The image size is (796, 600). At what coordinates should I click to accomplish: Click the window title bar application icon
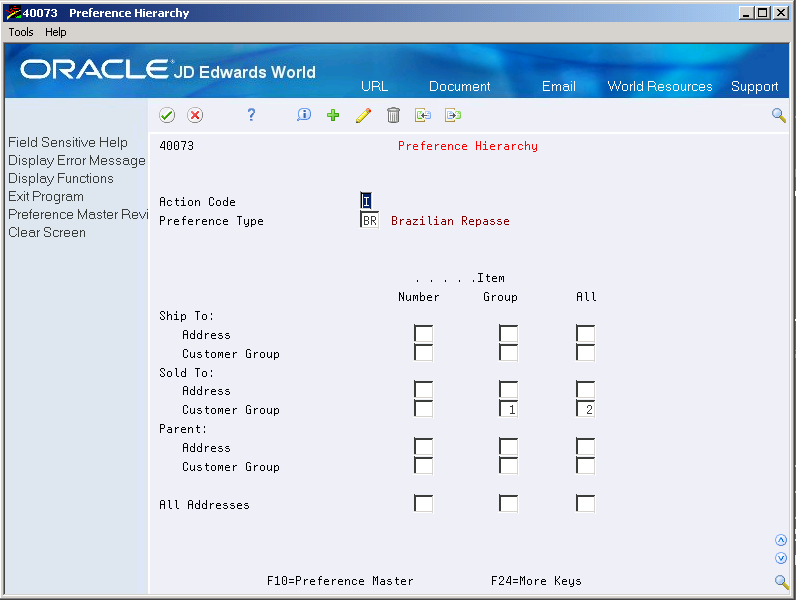(13, 13)
